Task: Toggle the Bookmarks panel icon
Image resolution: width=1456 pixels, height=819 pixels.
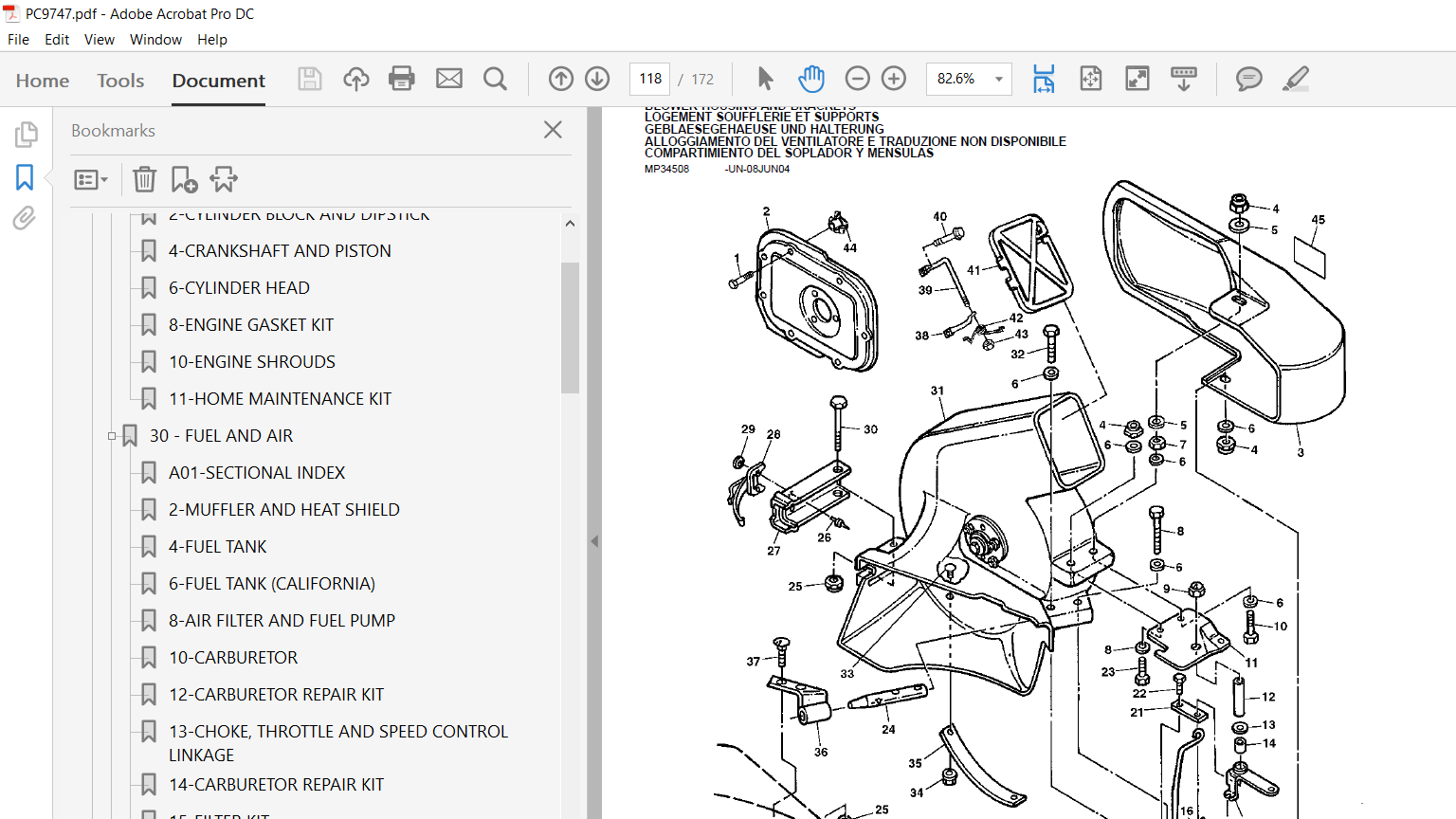Action: [25, 177]
